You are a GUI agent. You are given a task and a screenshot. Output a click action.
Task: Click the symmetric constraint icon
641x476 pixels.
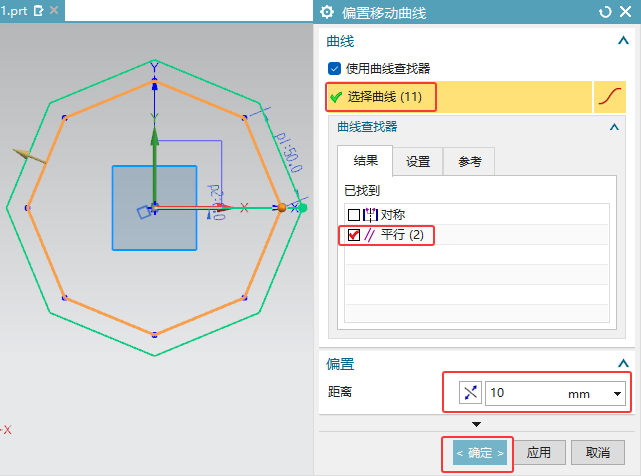tap(370, 215)
